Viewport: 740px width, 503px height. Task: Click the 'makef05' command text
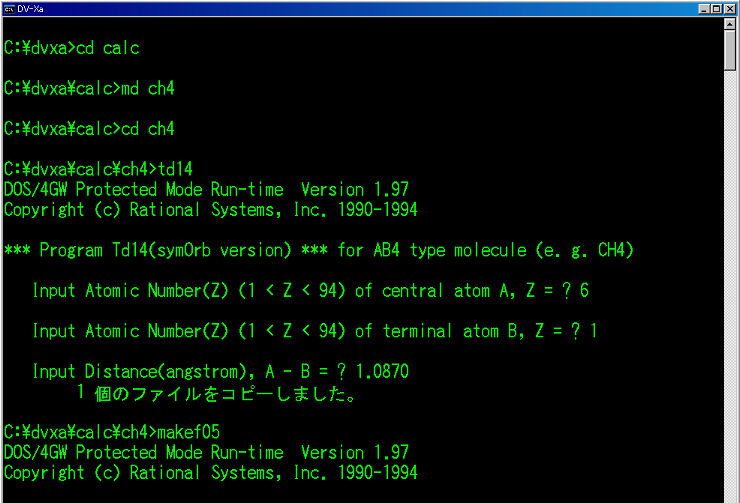point(189,432)
